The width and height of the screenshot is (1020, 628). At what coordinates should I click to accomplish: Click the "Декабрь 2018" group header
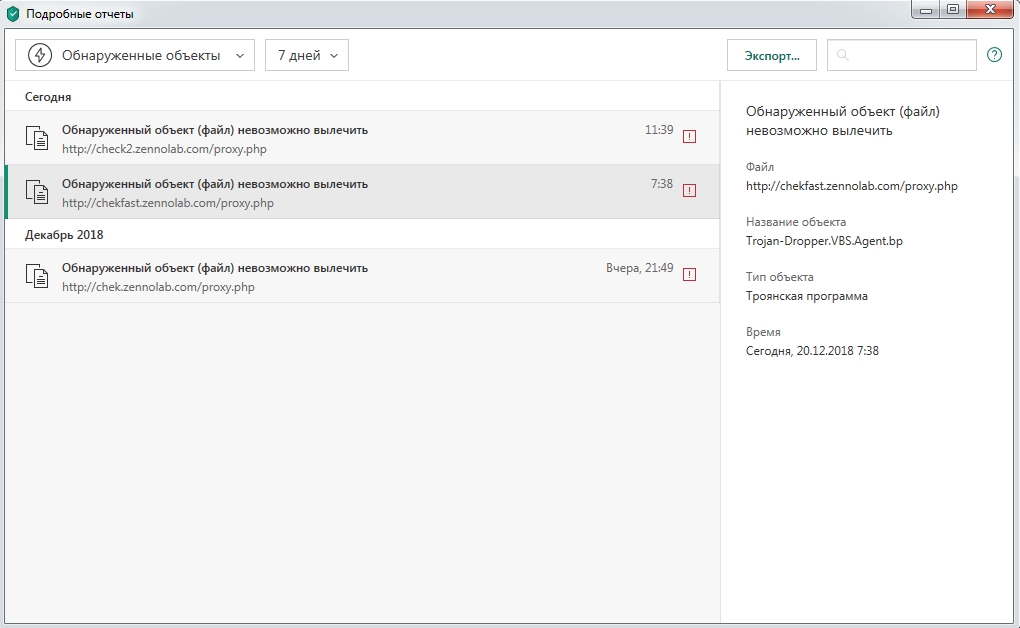(x=64, y=235)
